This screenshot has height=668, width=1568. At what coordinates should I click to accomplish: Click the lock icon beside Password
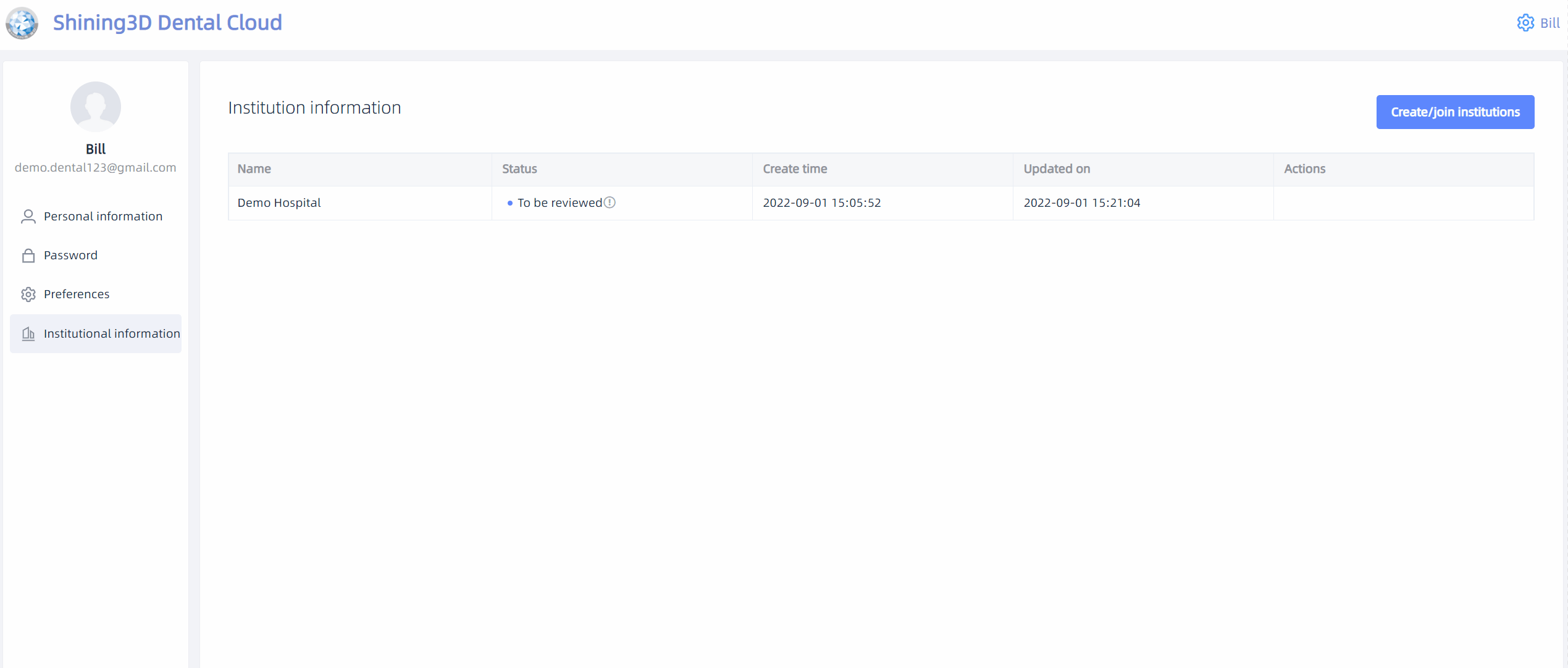(x=28, y=256)
